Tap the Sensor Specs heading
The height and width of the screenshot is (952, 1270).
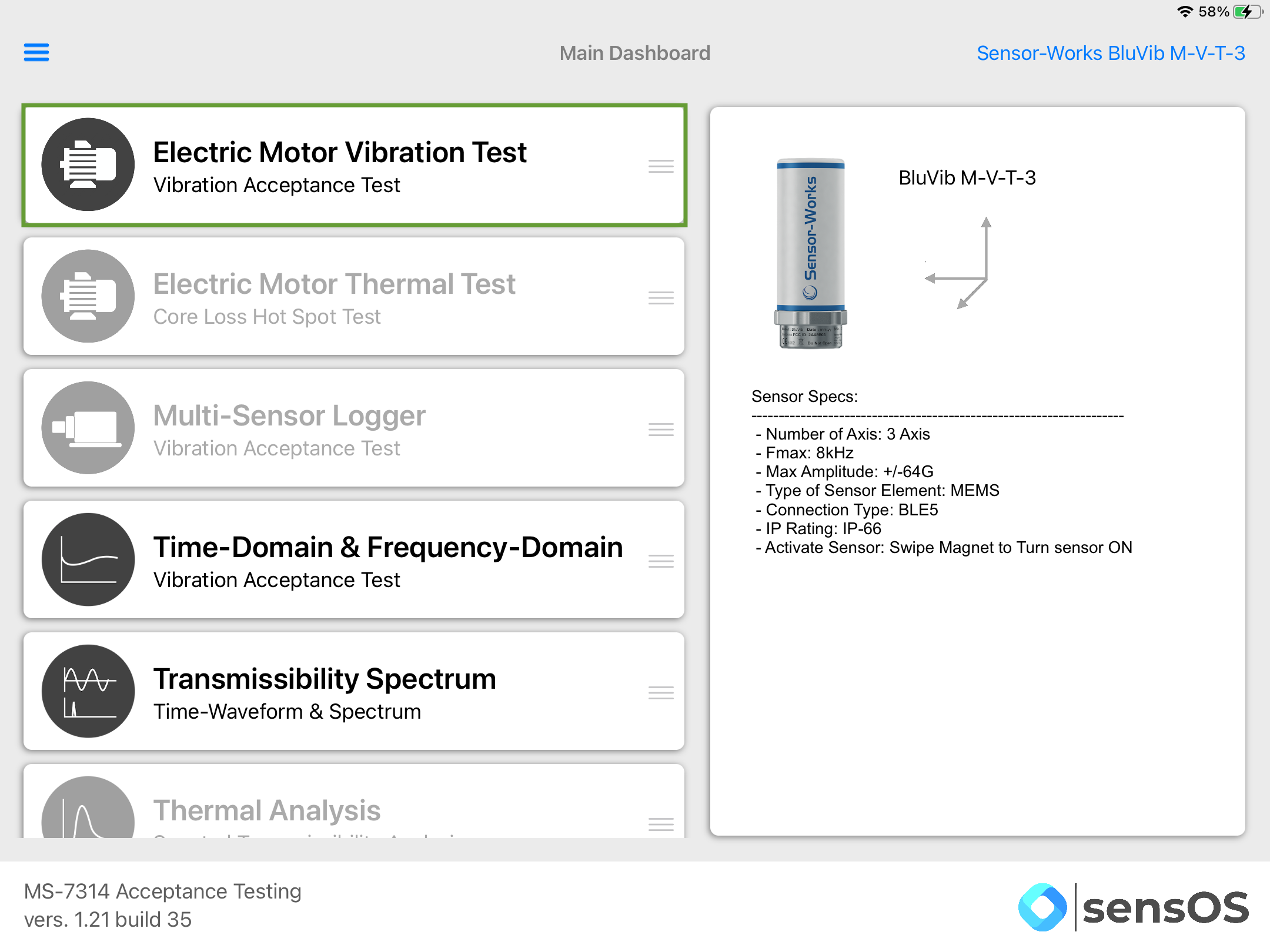coord(804,397)
